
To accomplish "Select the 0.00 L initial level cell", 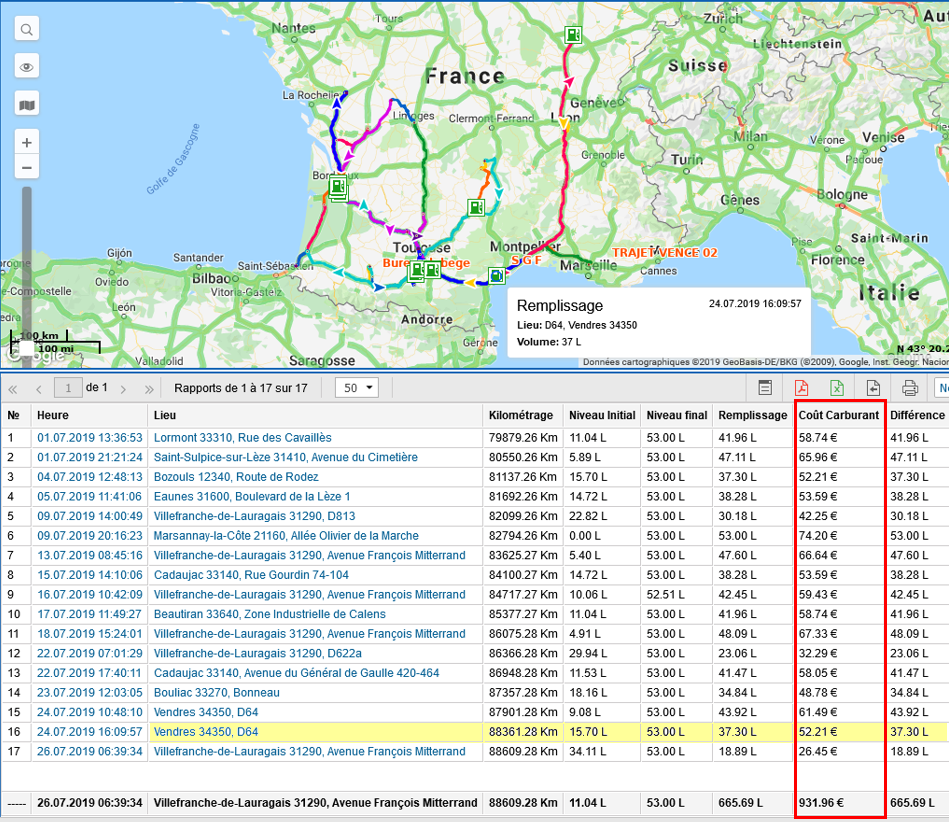I will [x=602, y=536].
